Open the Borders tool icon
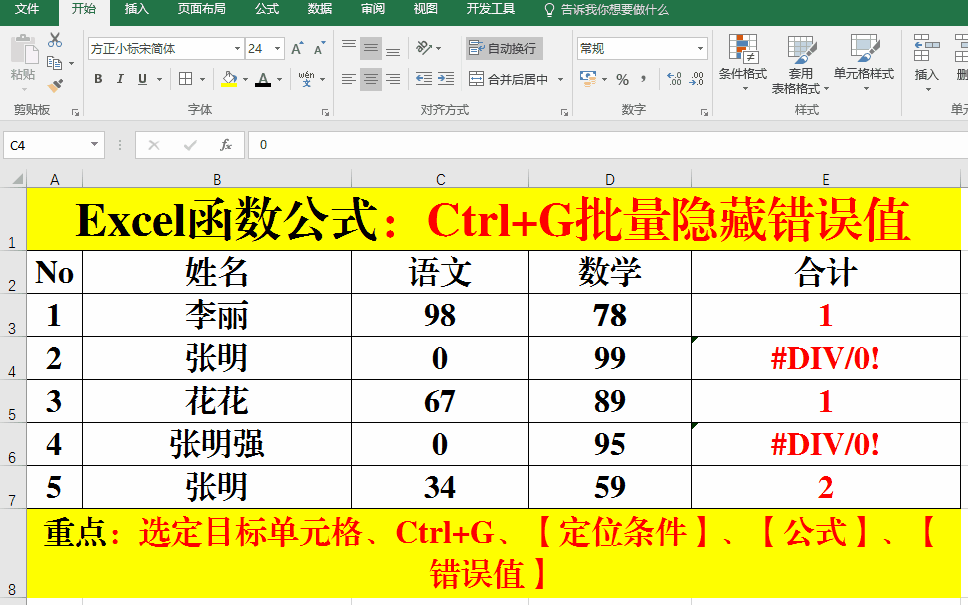The image size is (968, 605). click(185, 79)
